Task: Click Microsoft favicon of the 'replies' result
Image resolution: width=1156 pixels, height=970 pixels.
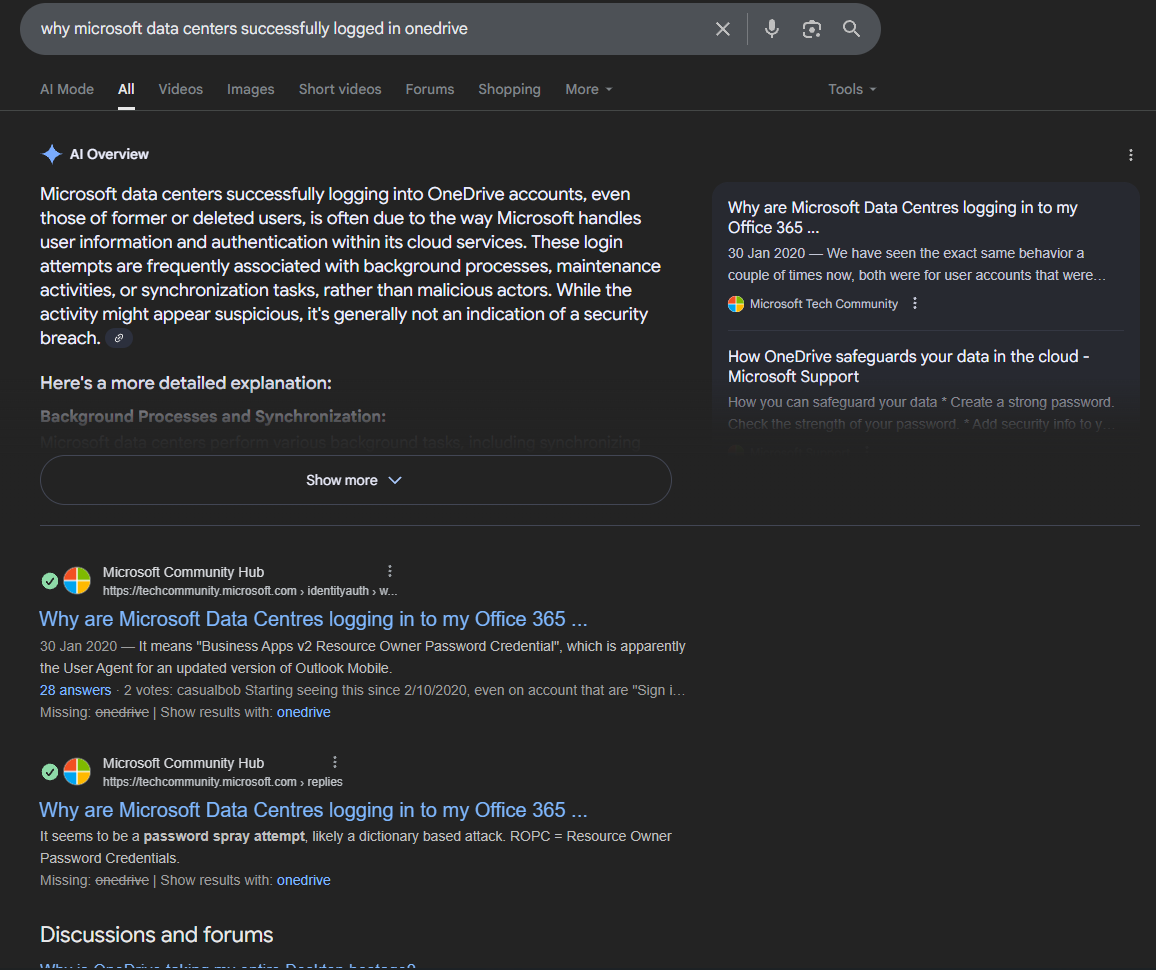Action: click(x=77, y=772)
